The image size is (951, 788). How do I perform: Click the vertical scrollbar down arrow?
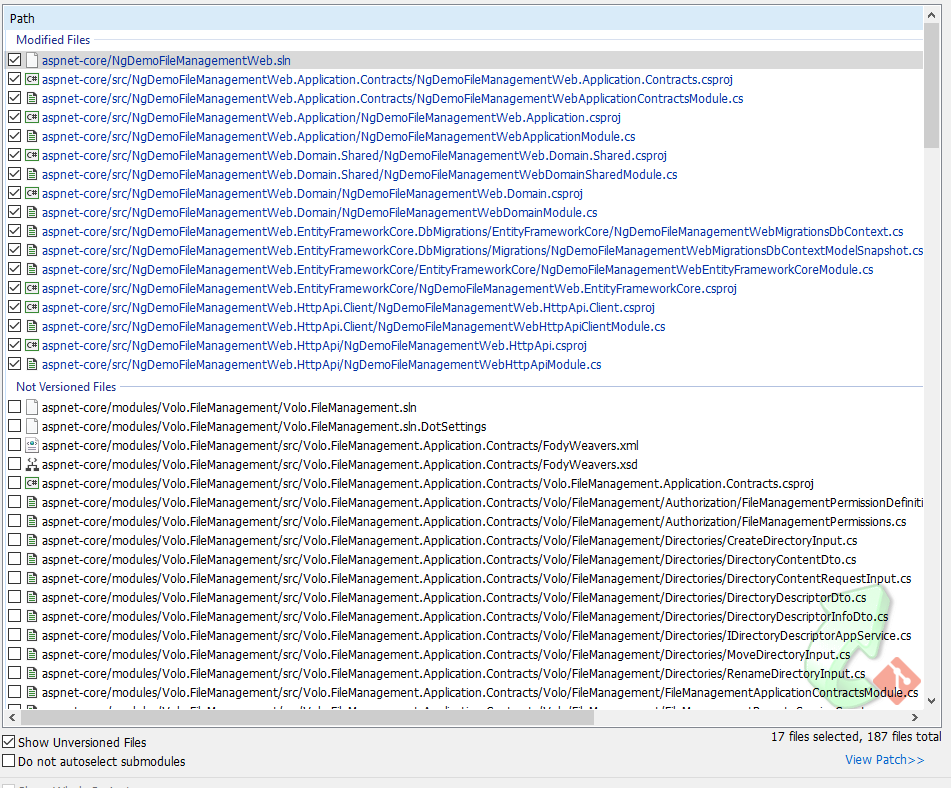point(932,700)
